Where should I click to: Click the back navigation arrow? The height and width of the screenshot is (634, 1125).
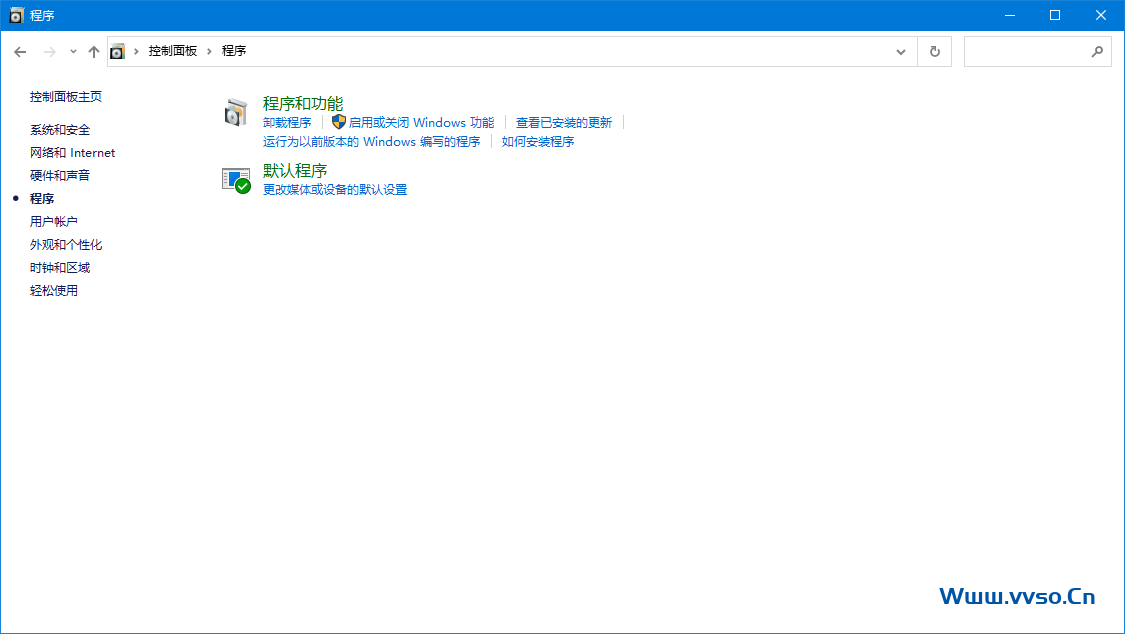20,51
